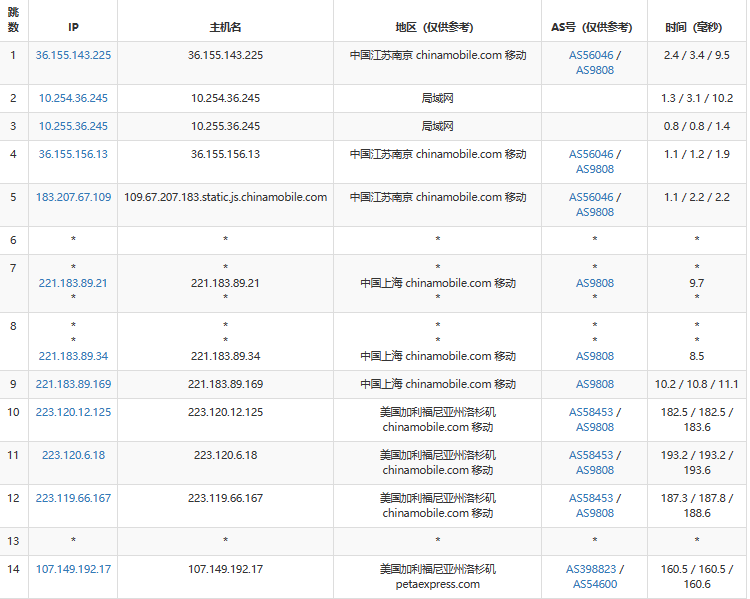Click AS9808 link in hop 11 row

tap(595, 470)
